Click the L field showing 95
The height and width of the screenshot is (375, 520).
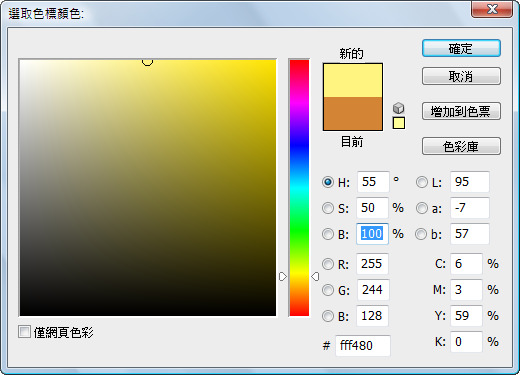point(470,182)
